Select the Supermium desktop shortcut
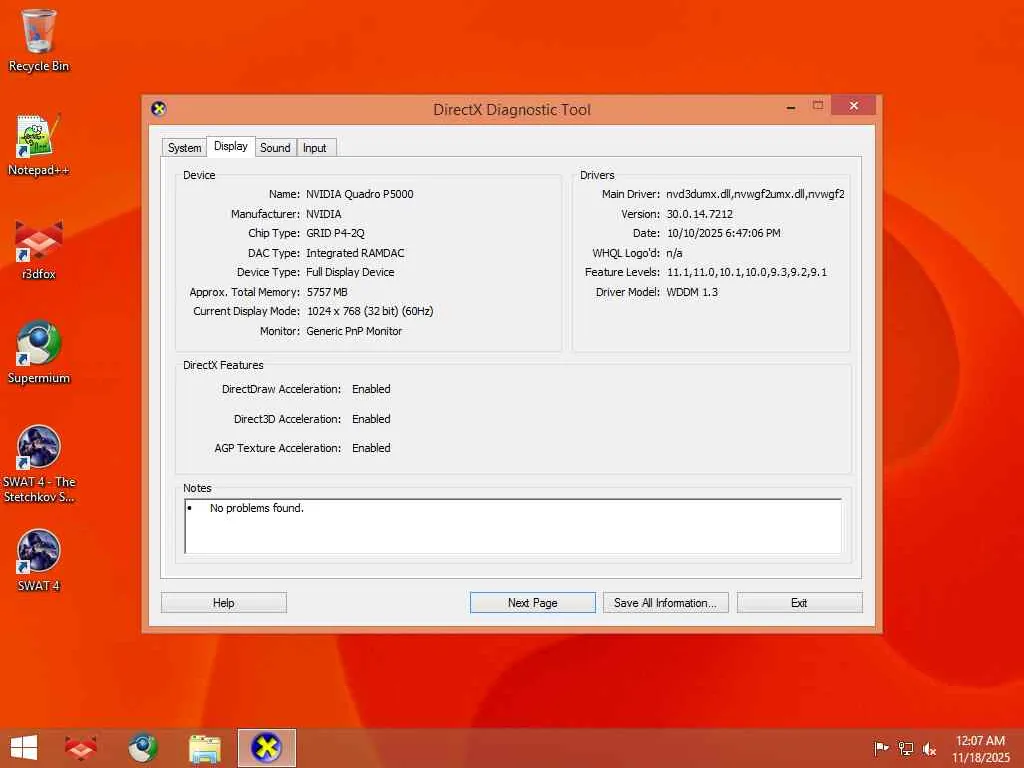 point(39,353)
